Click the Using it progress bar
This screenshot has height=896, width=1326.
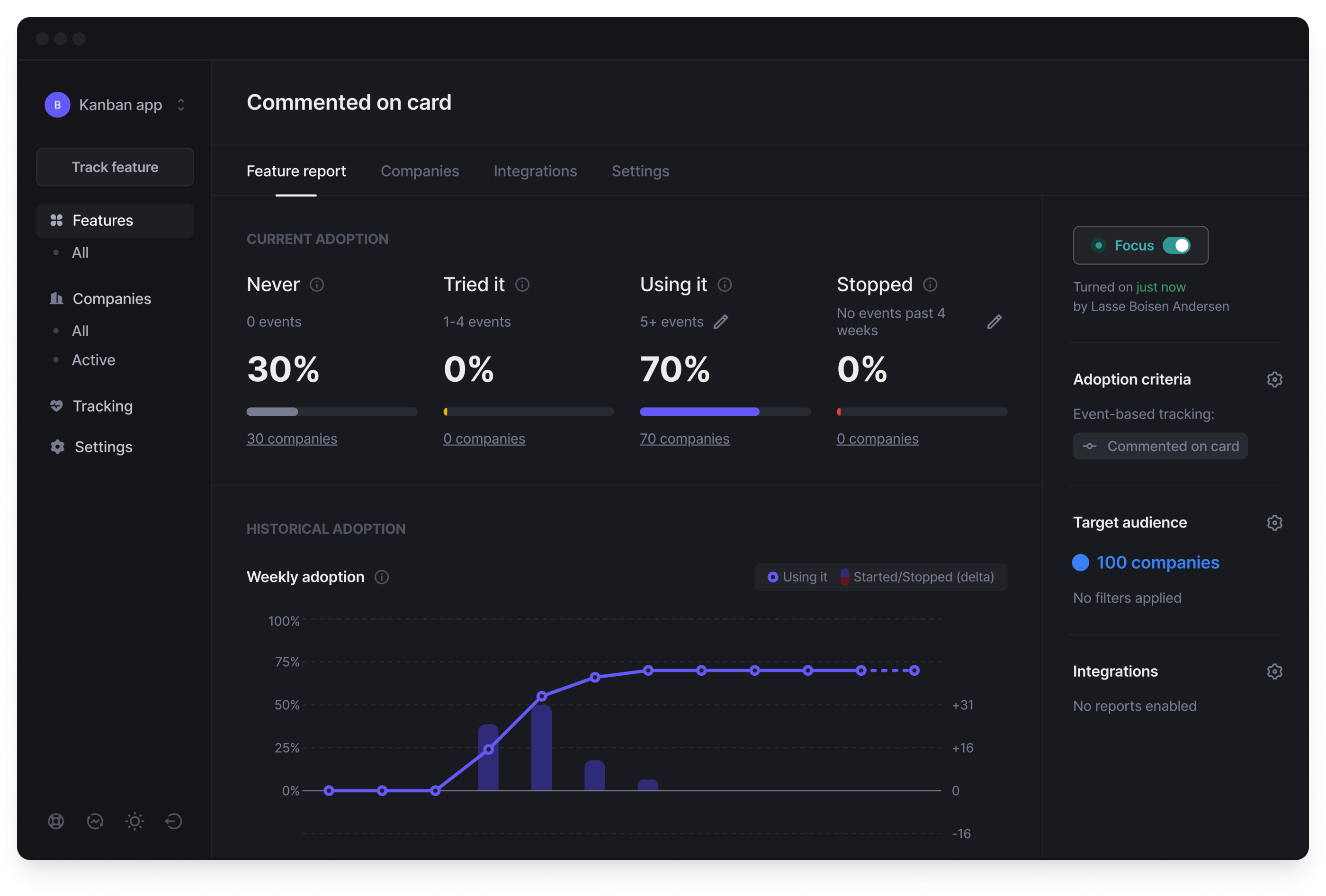coord(724,412)
